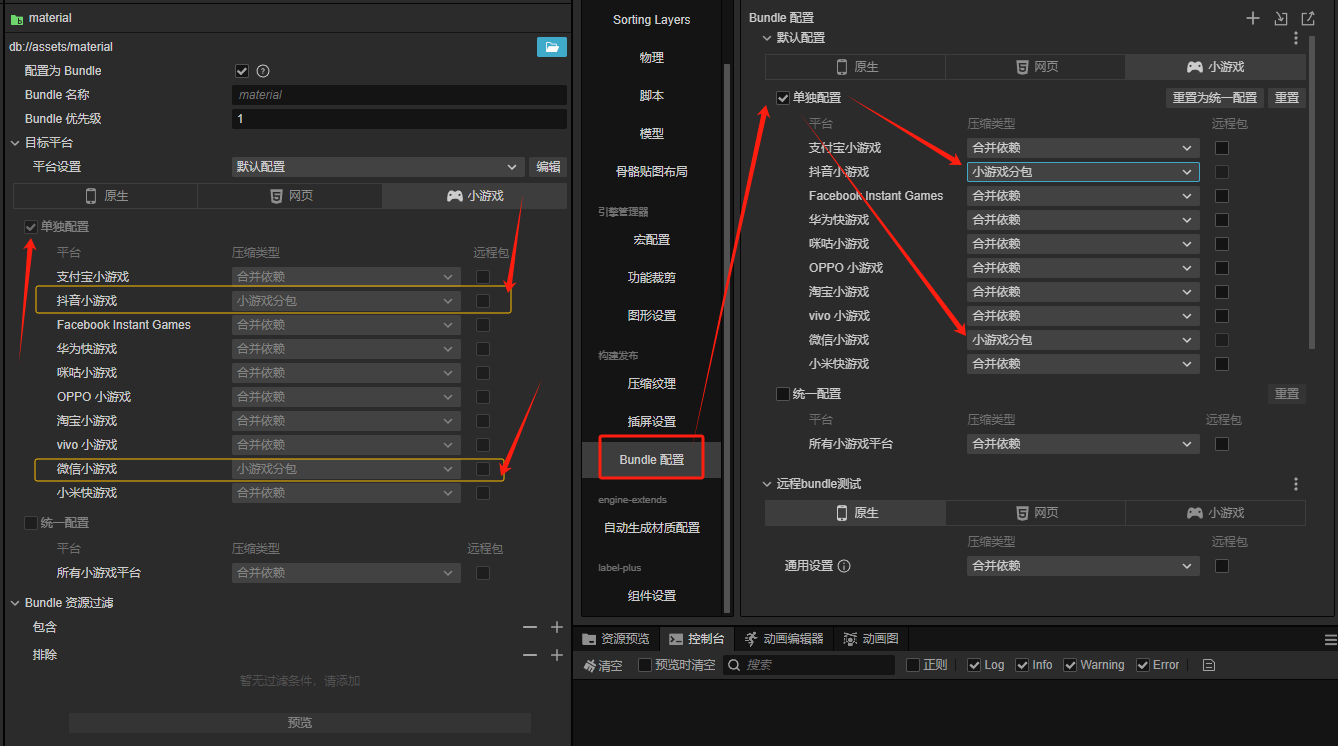This screenshot has height=746, width=1338.
Task: Open 功能裁剪 in the settings sidebar
Action: (x=652, y=278)
